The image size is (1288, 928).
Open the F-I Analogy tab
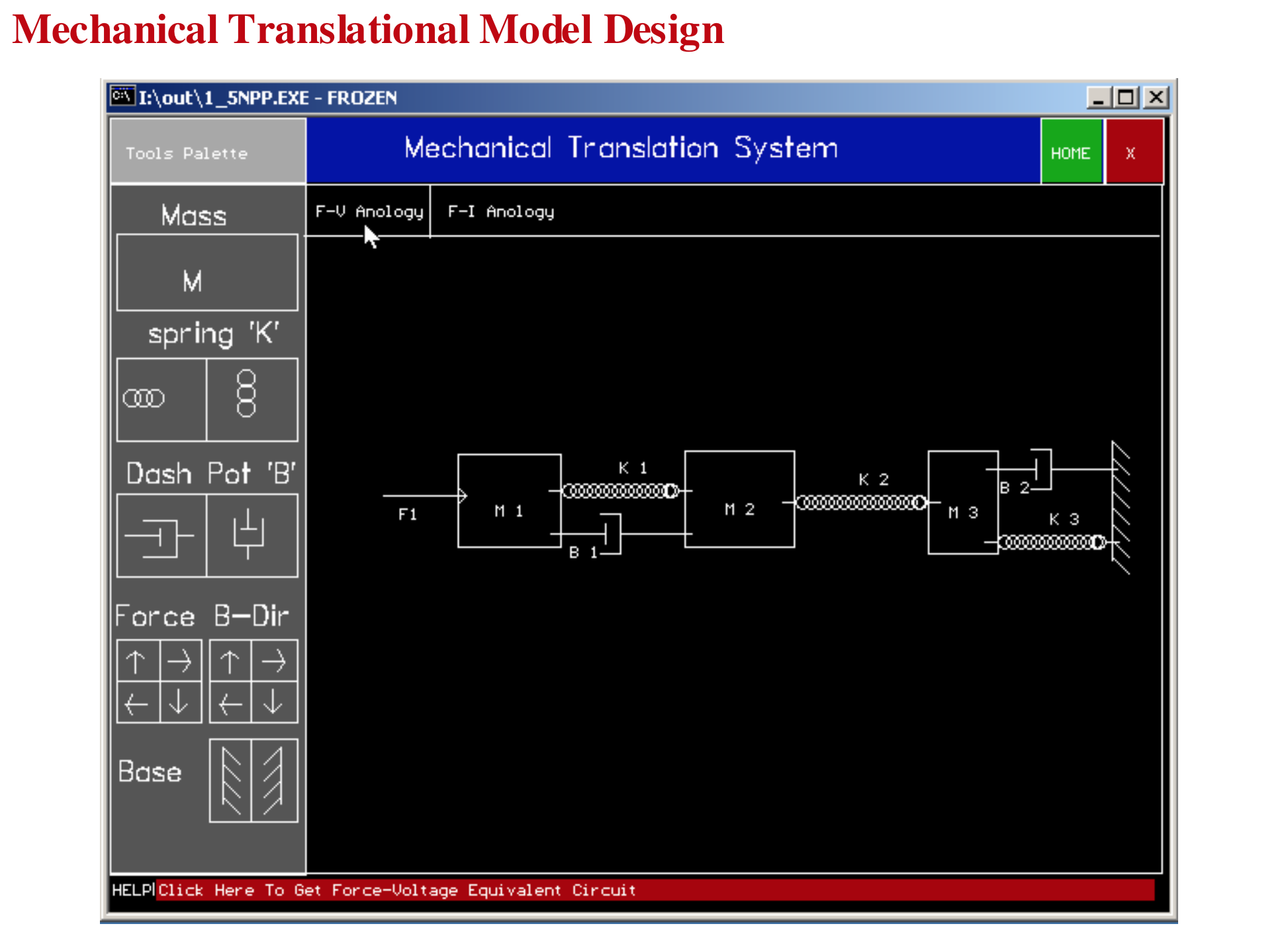tap(500, 212)
